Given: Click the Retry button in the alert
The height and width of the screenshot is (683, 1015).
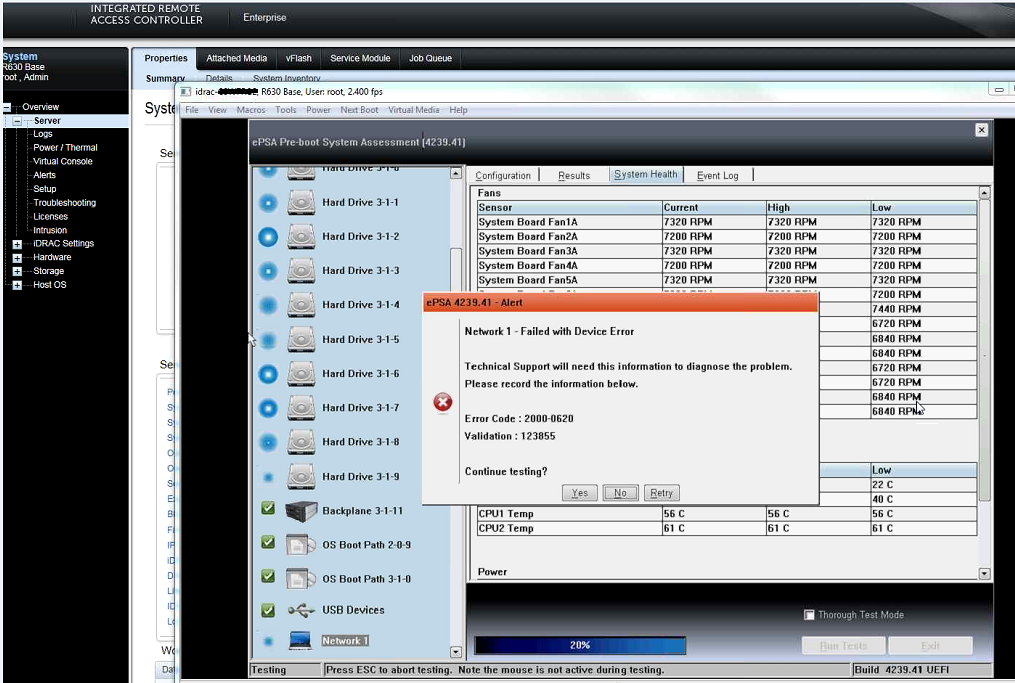Looking at the screenshot, I should tap(661, 492).
